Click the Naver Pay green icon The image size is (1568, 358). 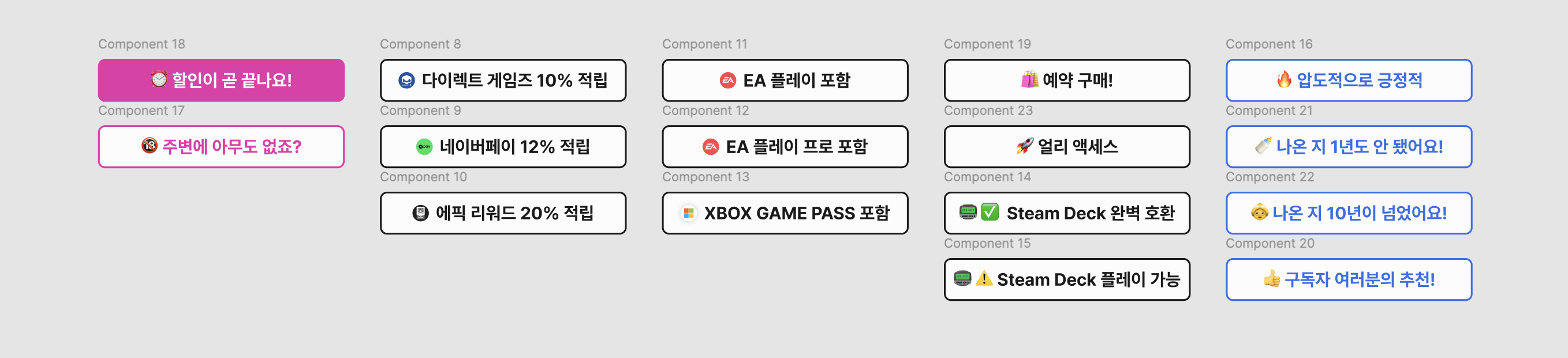(424, 147)
